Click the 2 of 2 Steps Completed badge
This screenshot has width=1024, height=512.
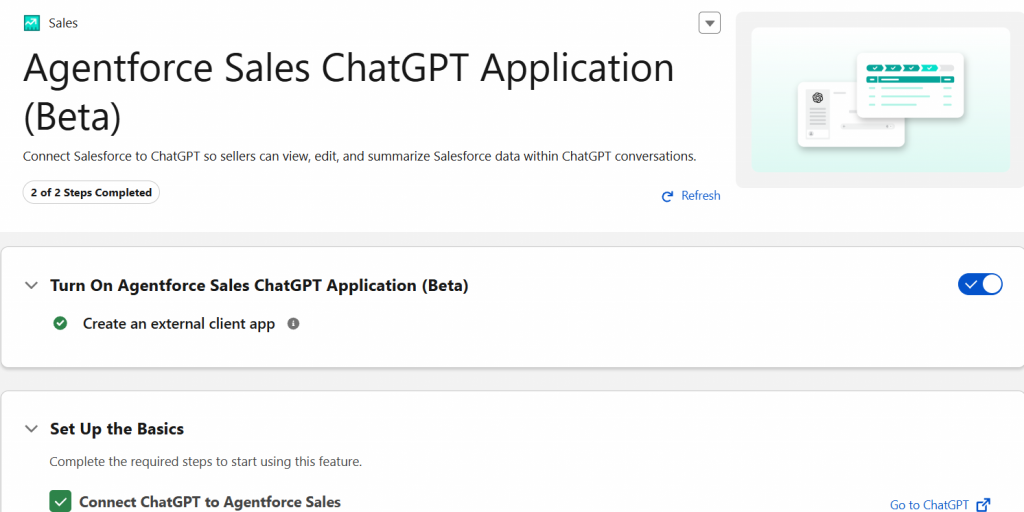(x=91, y=193)
